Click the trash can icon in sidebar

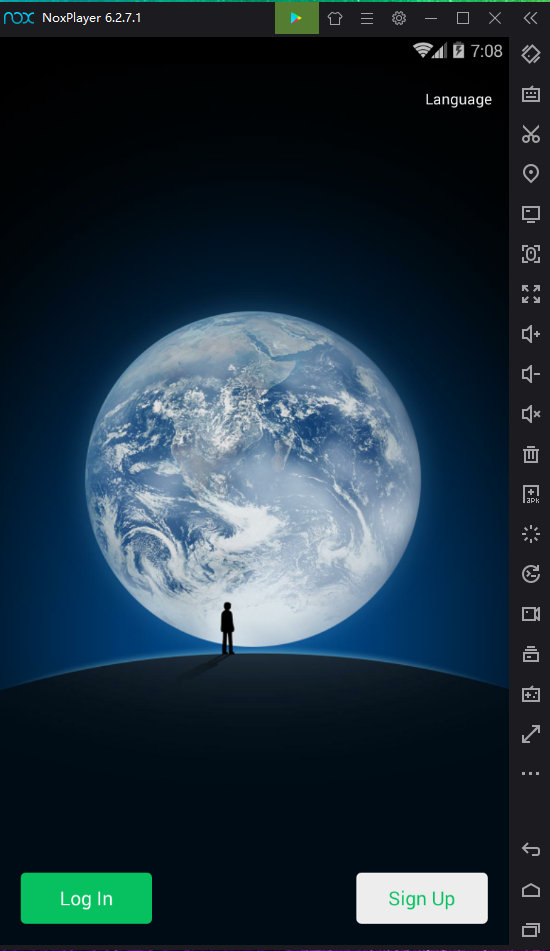[531, 454]
